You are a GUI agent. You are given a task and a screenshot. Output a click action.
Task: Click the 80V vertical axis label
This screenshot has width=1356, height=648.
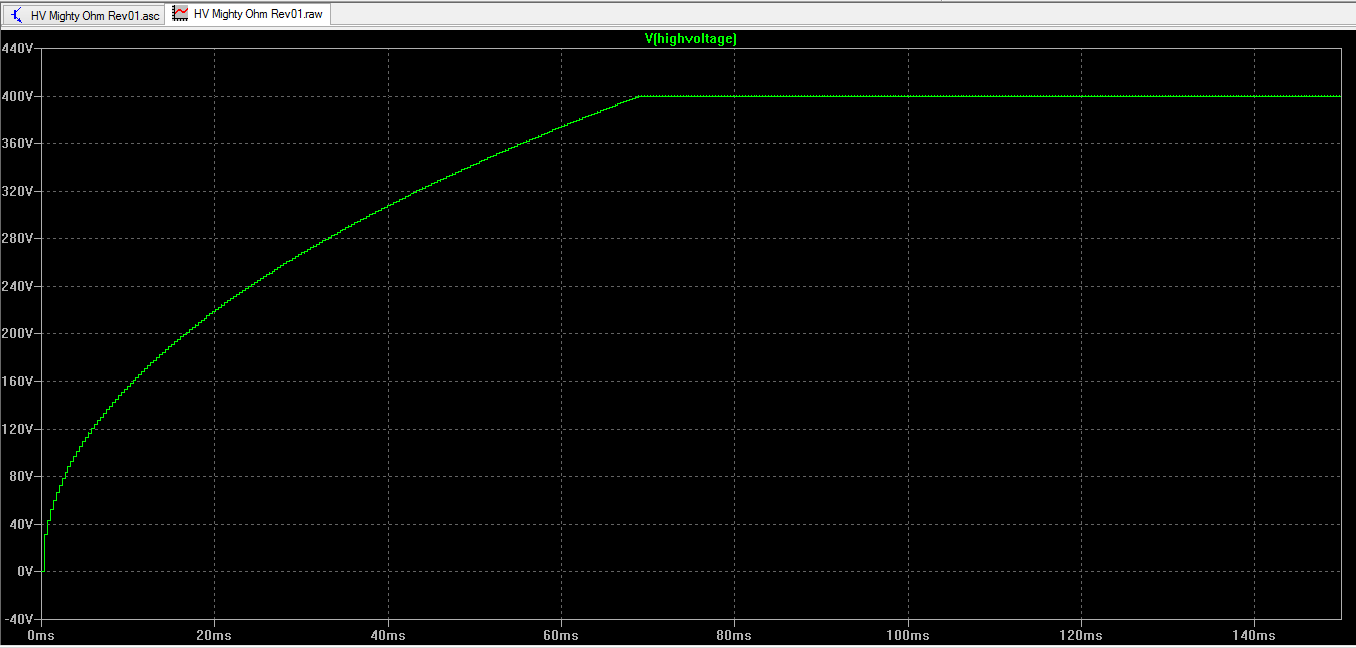(x=22, y=476)
